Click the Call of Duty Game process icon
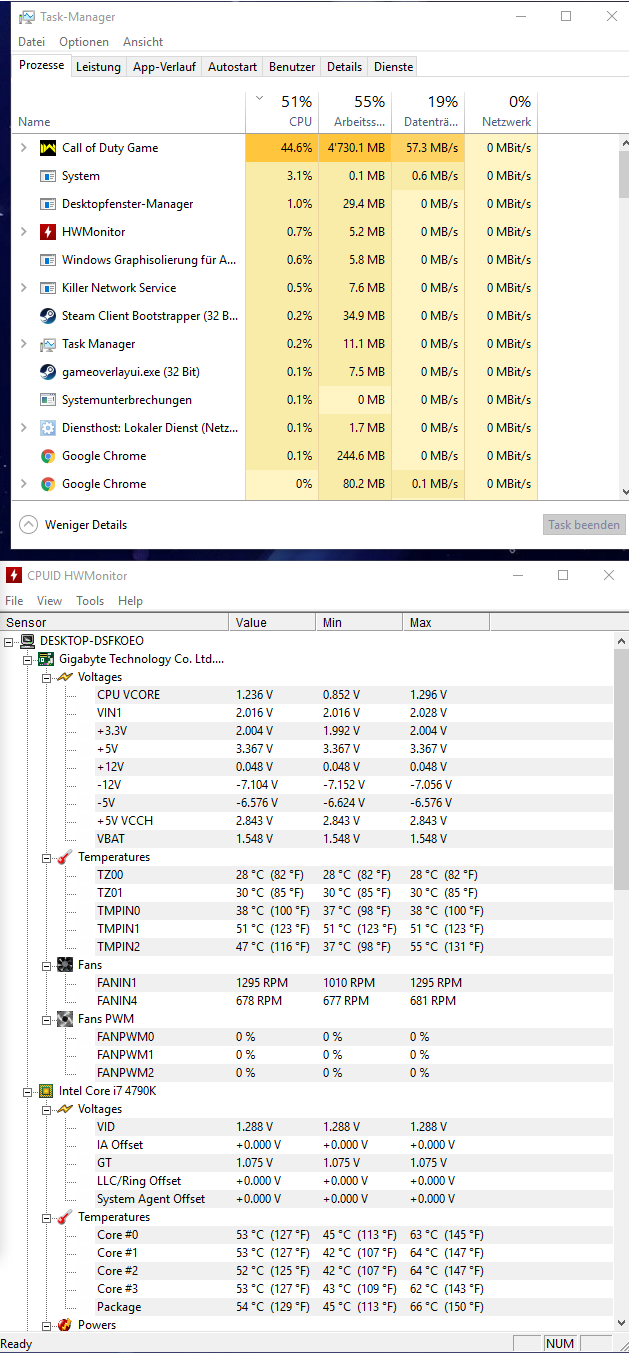 [47, 148]
